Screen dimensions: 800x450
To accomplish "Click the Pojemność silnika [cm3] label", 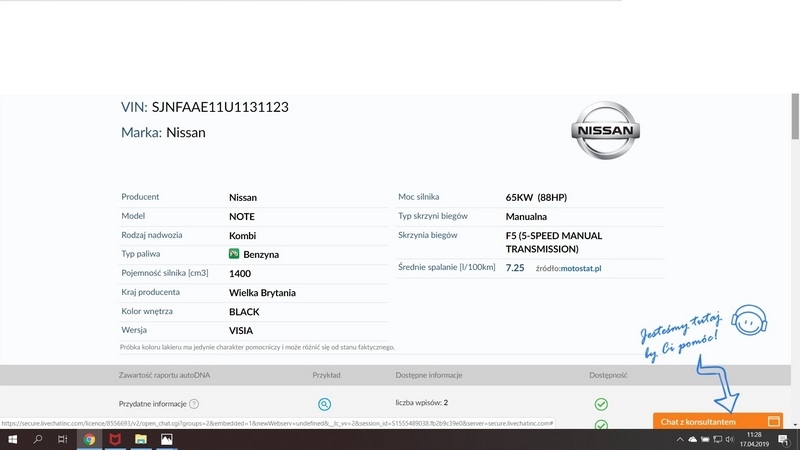I will tap(165, 273).
